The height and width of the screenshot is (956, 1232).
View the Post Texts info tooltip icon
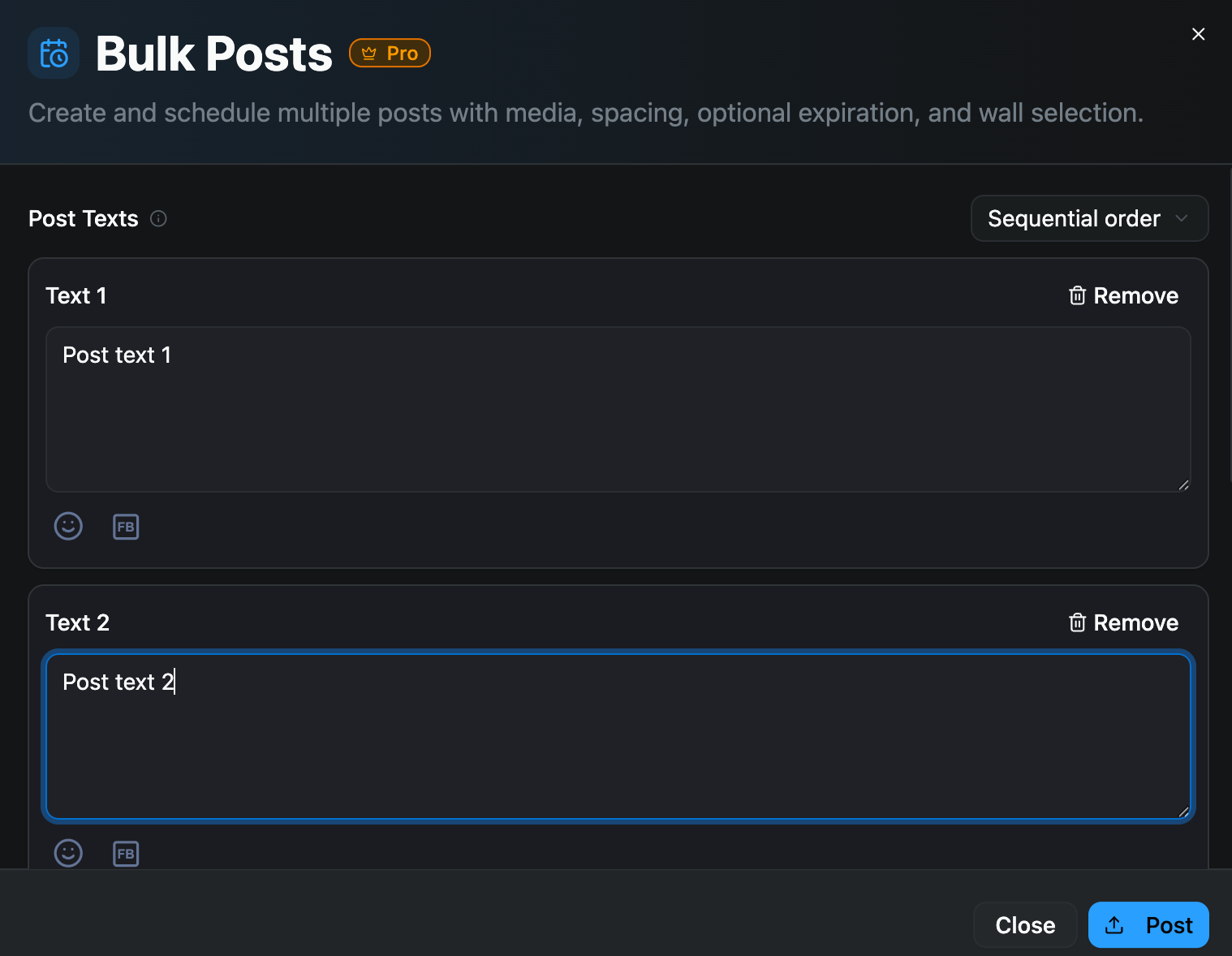coord(158,218)
